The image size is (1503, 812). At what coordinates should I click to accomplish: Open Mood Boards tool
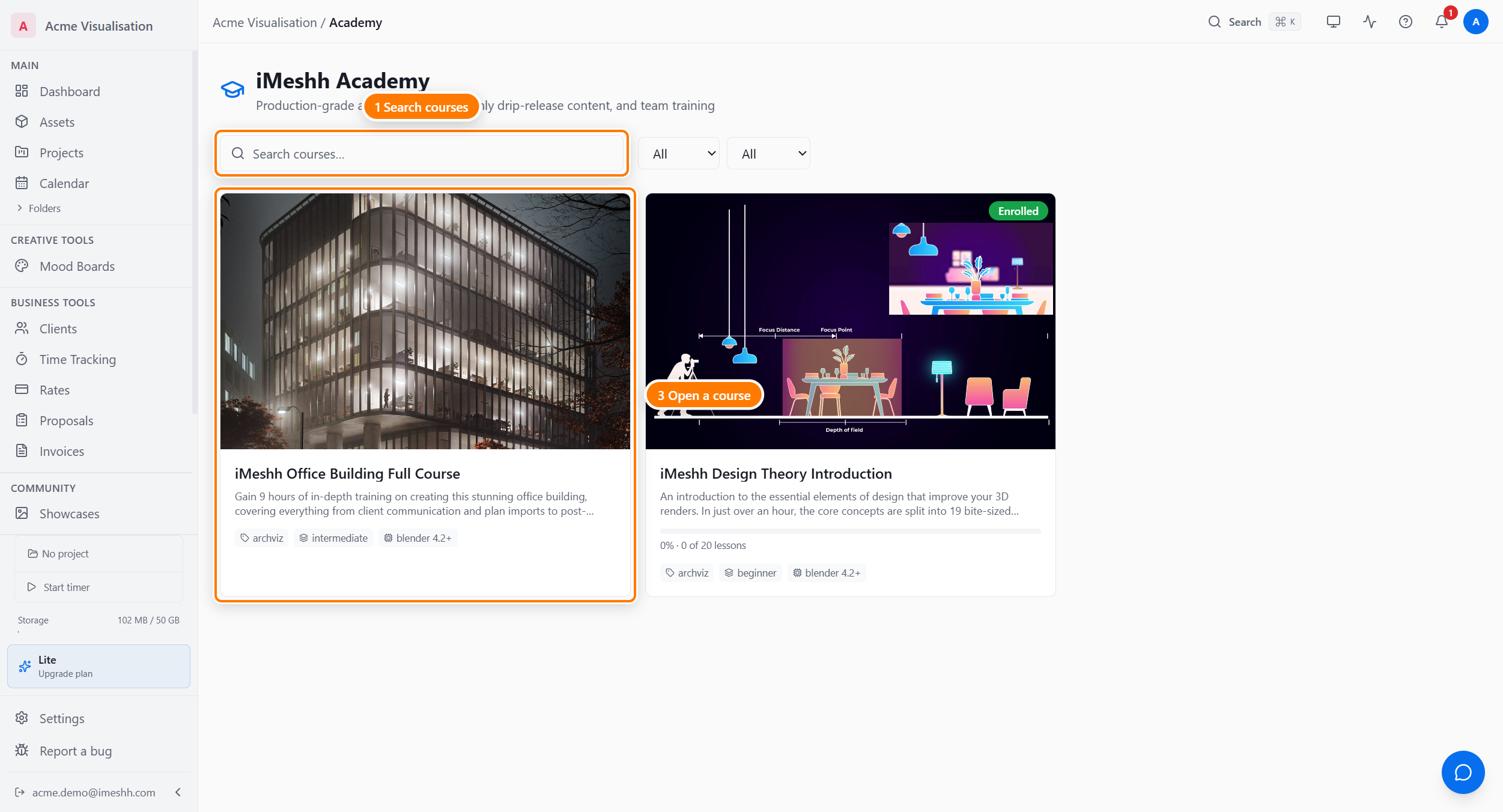pyautogui.click(x=77, y=266)
